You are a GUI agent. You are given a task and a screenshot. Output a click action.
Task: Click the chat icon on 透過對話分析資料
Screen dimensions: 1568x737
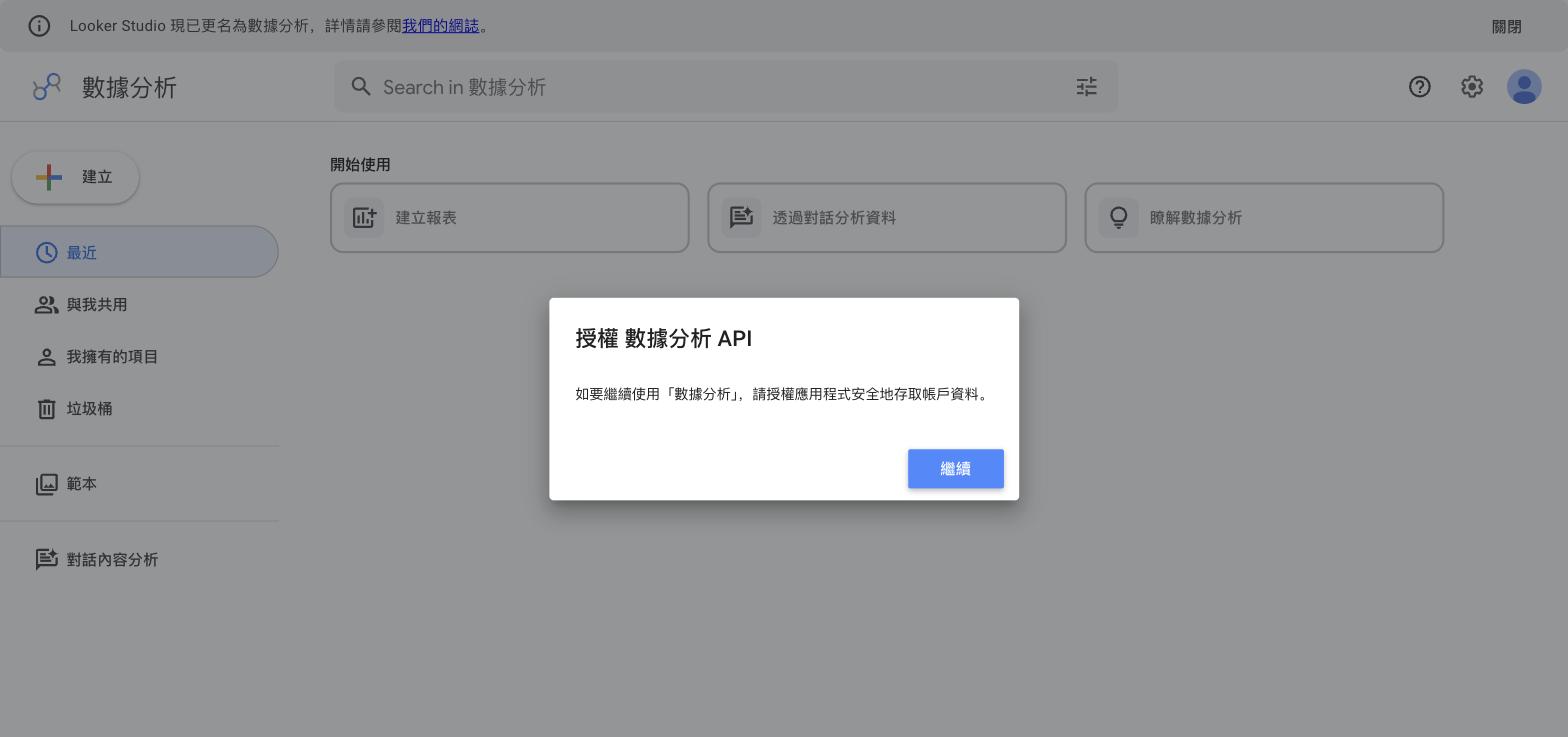click(x=741, y=217)
